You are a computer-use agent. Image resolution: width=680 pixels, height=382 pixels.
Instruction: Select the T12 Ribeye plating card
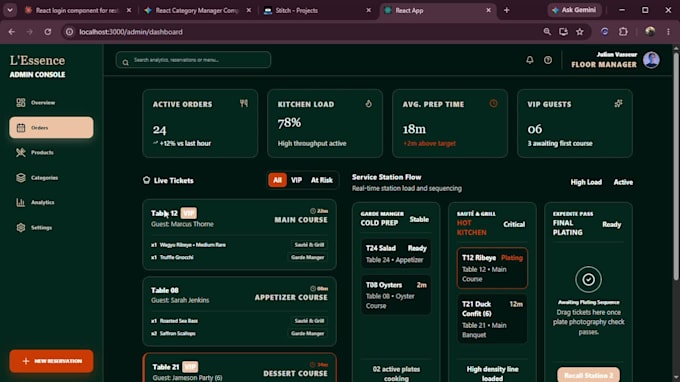pyautogui.click(x=492, y=268)
